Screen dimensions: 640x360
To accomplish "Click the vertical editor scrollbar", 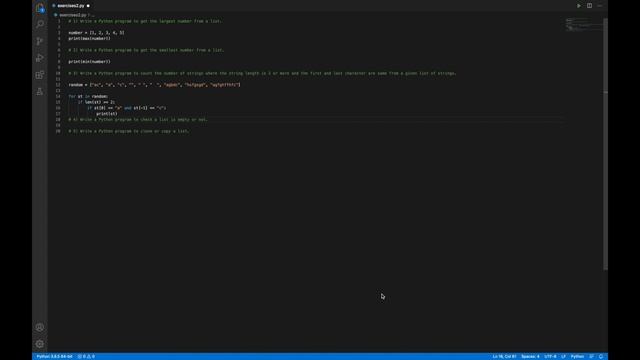I will tap(605, 144).
